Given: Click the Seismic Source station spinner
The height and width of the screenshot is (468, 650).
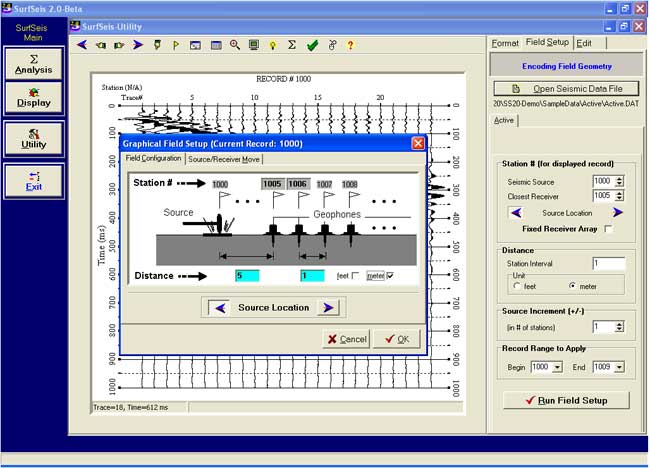Looking at the screenshot, I should click(619, 181).
